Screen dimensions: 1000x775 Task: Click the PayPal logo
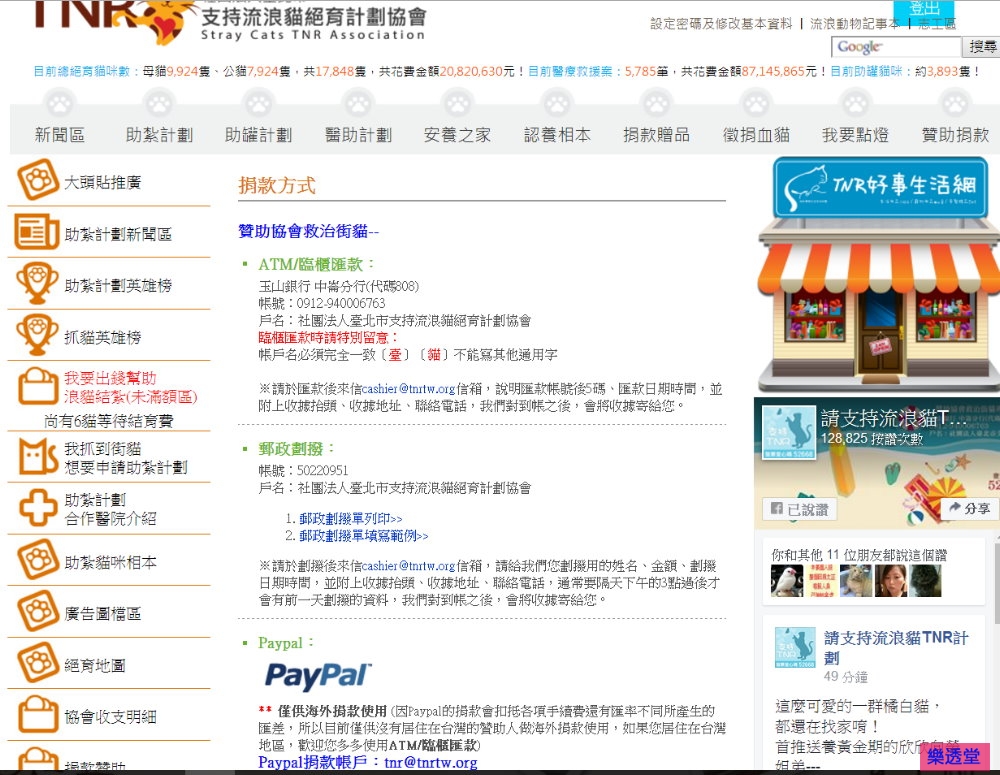click(x=317, y=676)
